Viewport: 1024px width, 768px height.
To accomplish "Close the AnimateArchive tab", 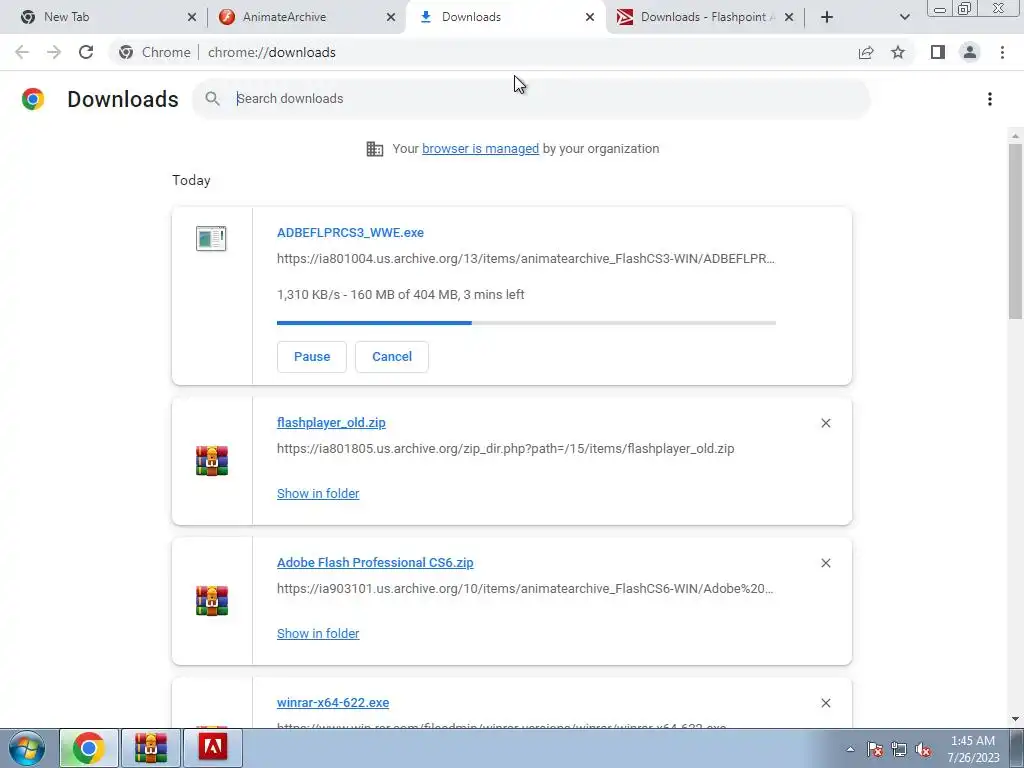I will pyautogui.click(x=391, y=17).
